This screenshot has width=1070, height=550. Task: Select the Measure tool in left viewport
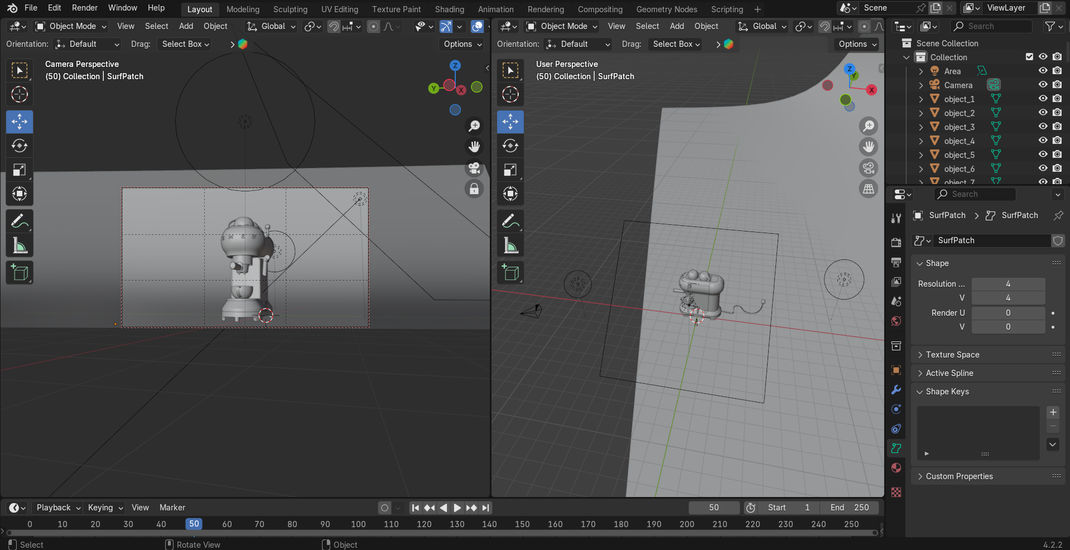[x=19, y=245]
